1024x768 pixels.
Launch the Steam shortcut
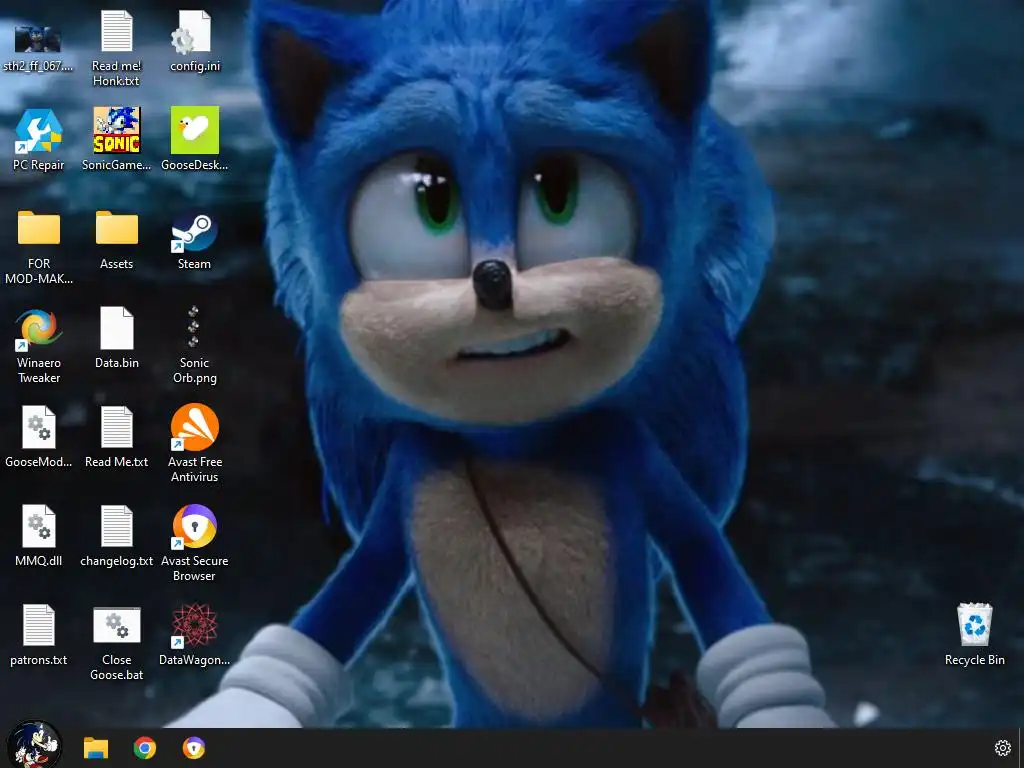pos(194,232)
